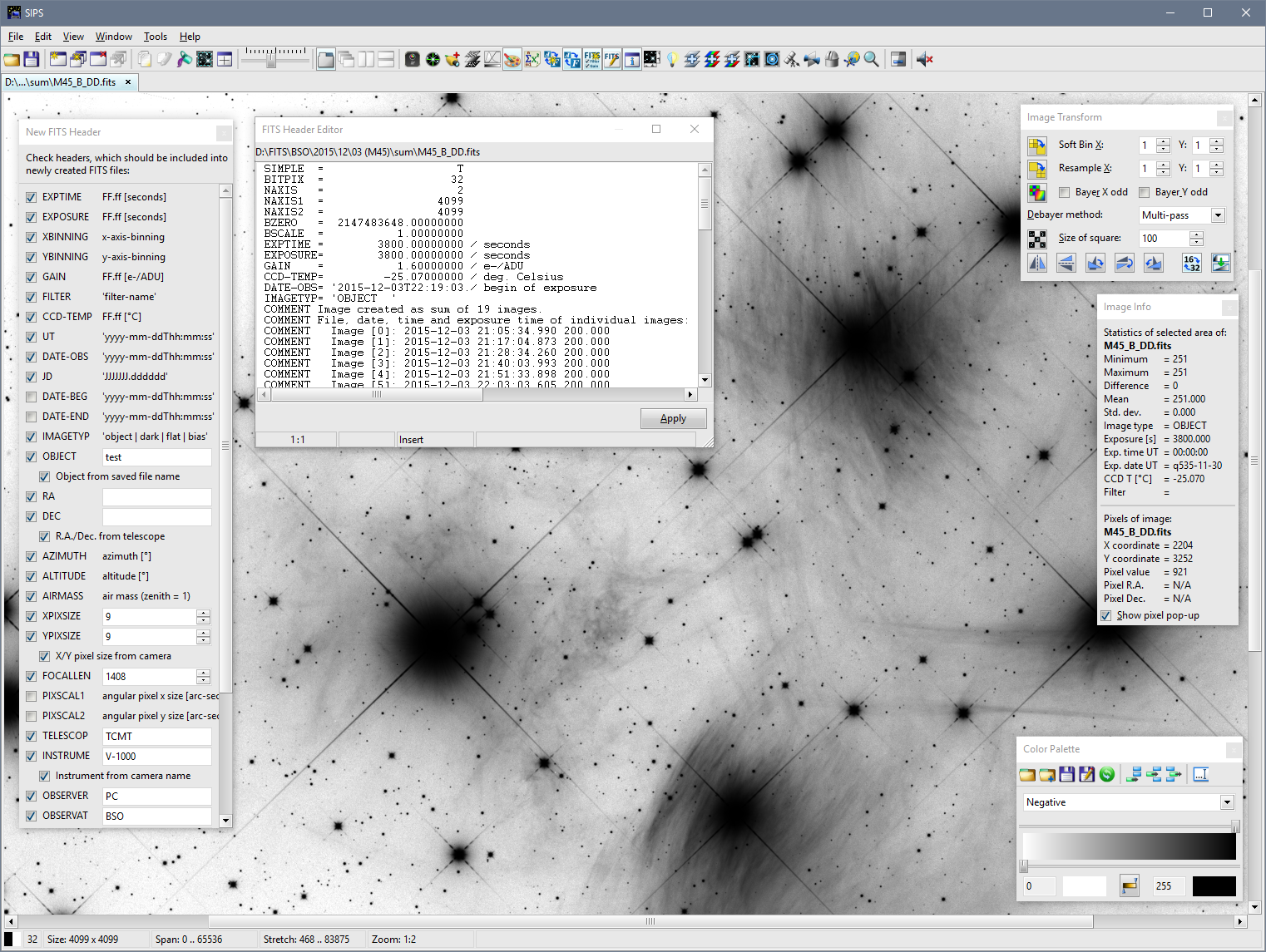
Task: Open the Debayer method dropdown
Action: click(1218, 215)
